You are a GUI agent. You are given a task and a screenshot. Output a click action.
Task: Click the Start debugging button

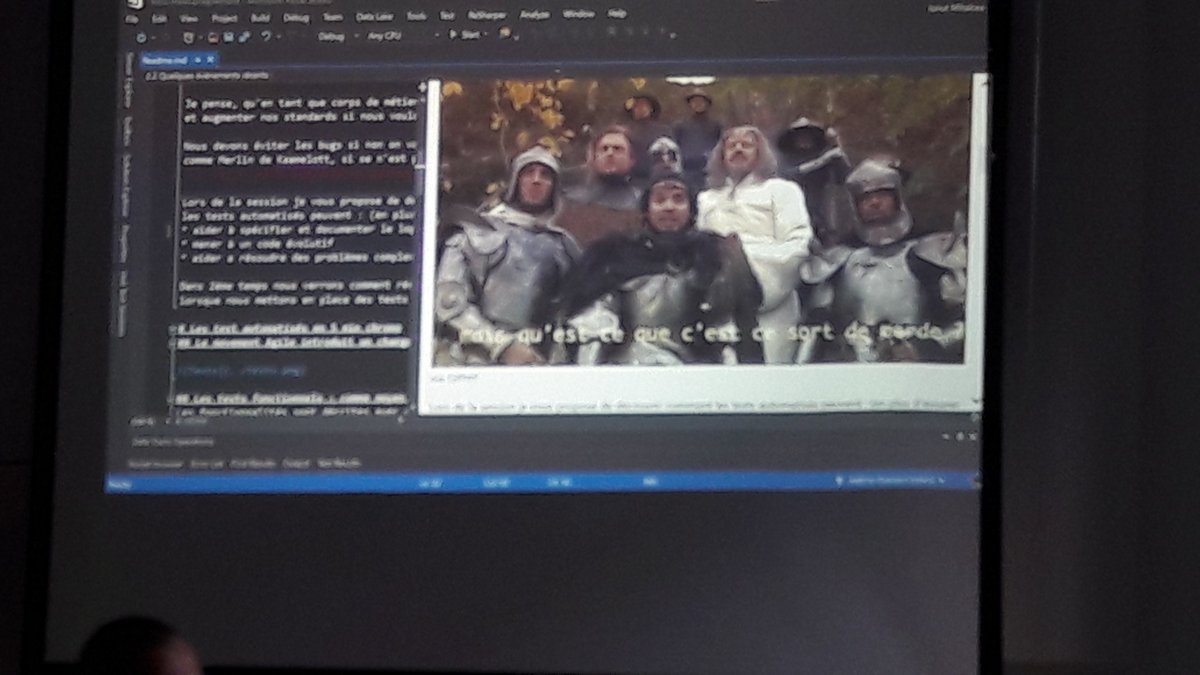click(x=465, y=35)
